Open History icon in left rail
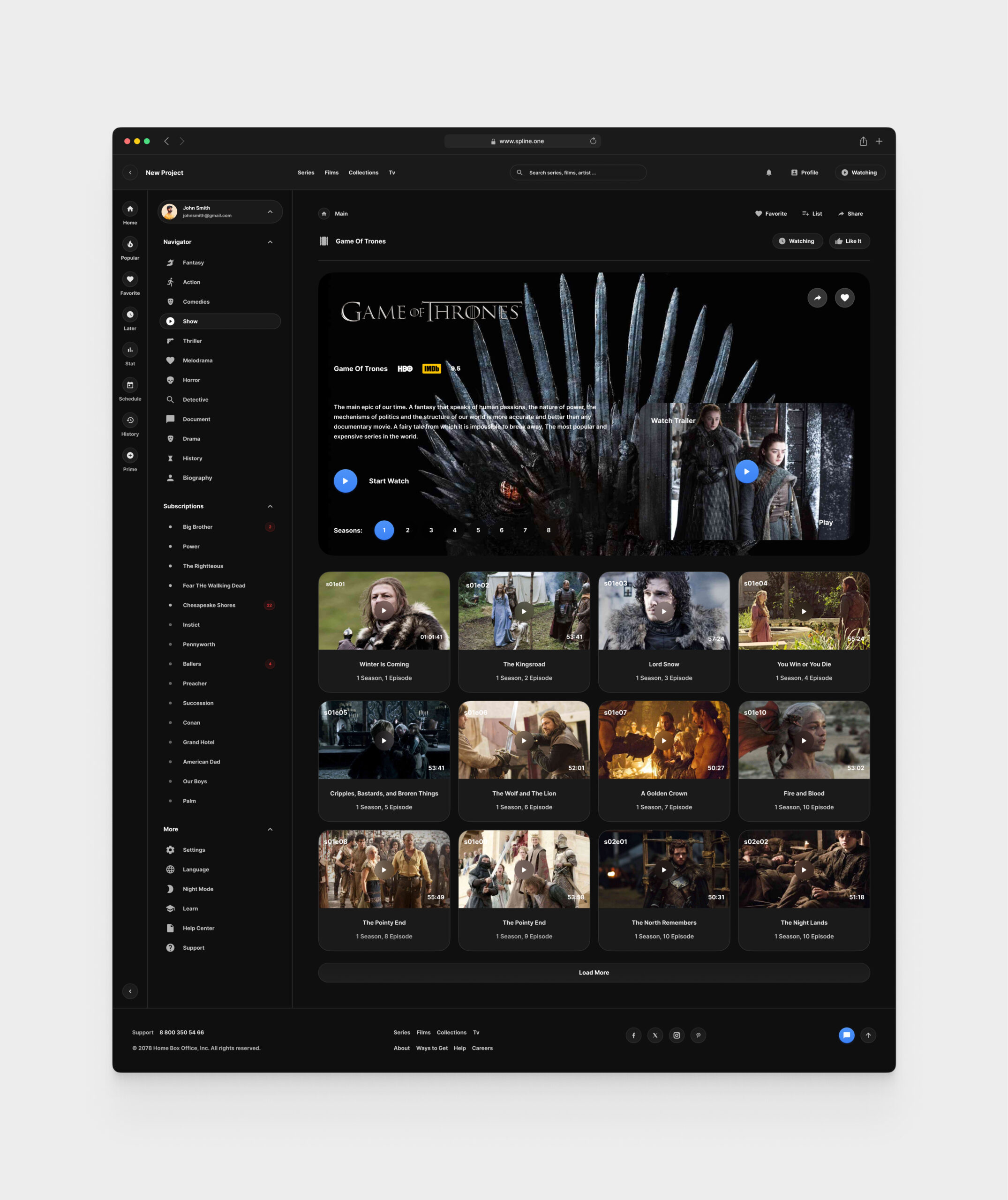 pos(130,420)
